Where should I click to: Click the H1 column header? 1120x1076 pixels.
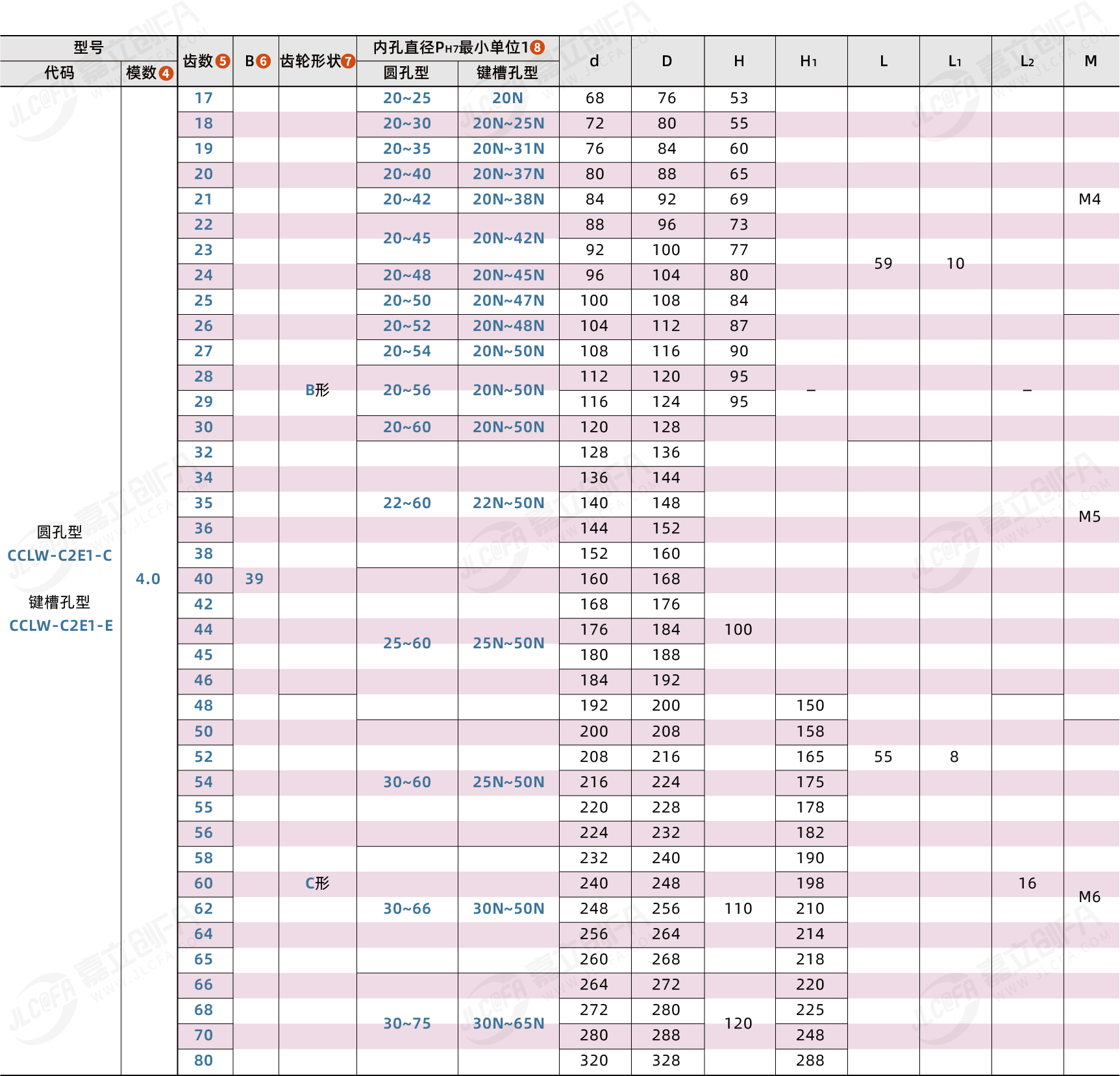[809, 61]
